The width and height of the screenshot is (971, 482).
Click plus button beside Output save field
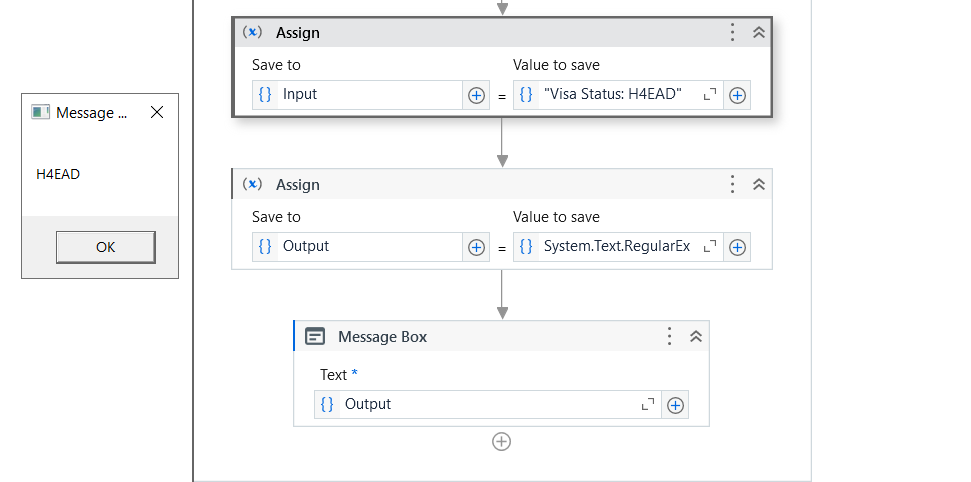476,247
